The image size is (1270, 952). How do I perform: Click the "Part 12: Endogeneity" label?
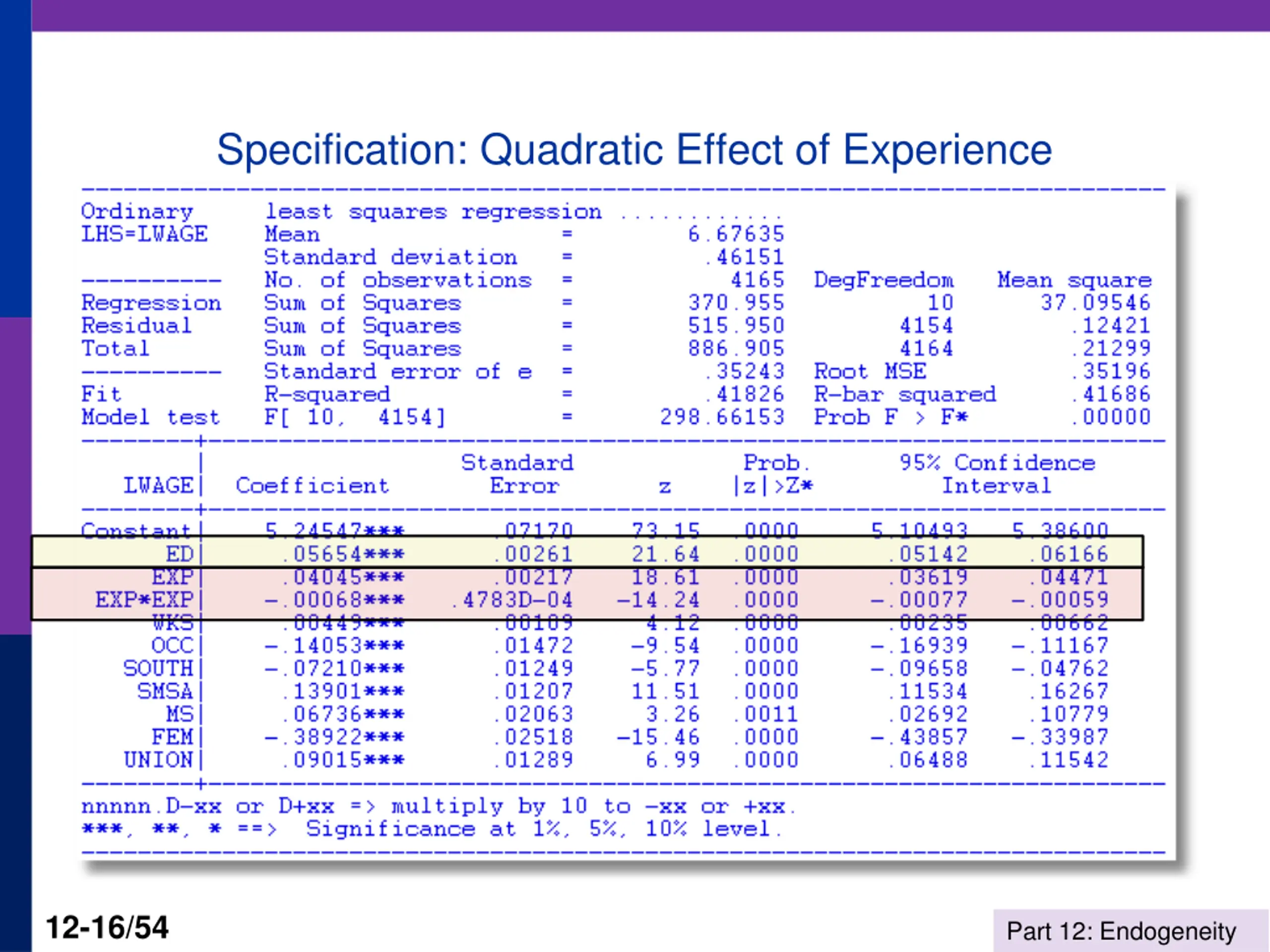coord(1120,931)
